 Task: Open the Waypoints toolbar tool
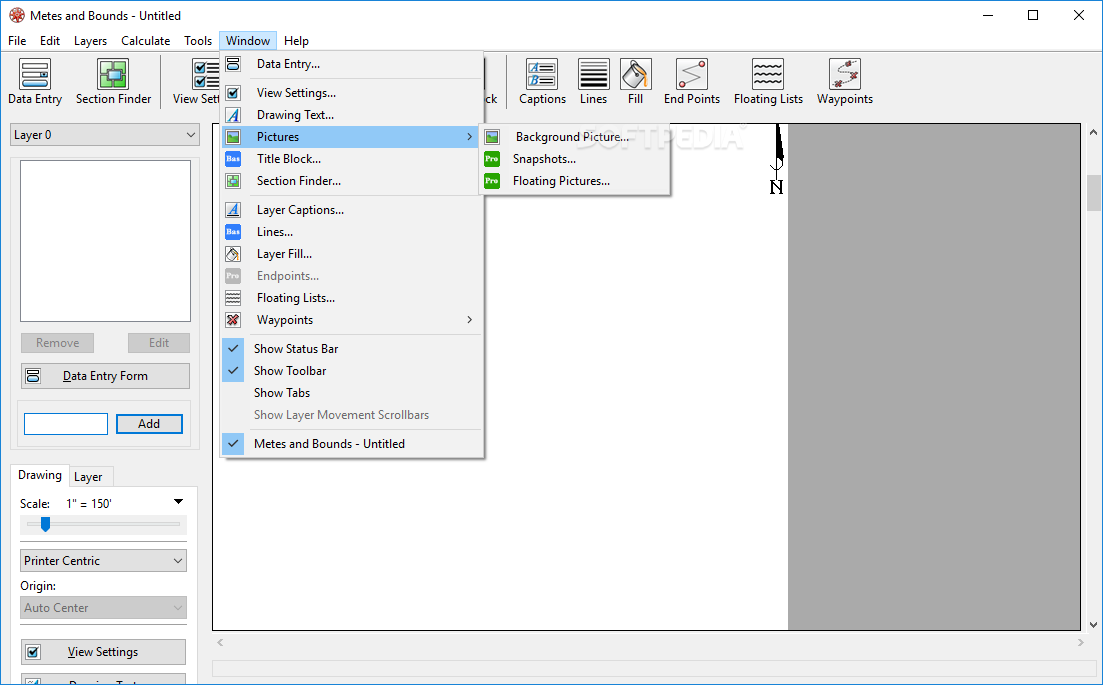click(845, 82)
